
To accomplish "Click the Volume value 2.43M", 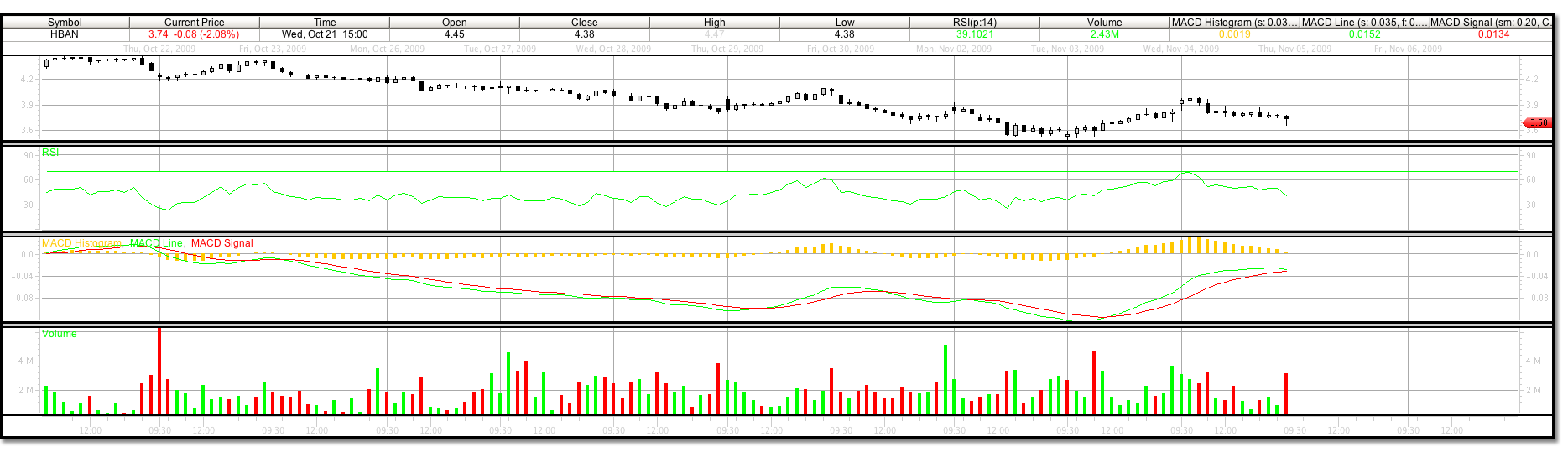I will pos(1104,34).
